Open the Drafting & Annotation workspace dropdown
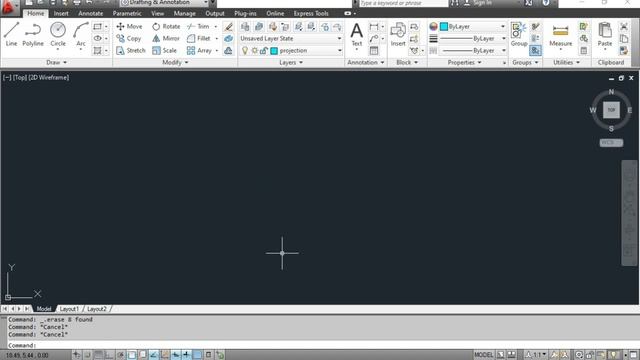The height and width of the screenshot is (360, 640). 165,3
